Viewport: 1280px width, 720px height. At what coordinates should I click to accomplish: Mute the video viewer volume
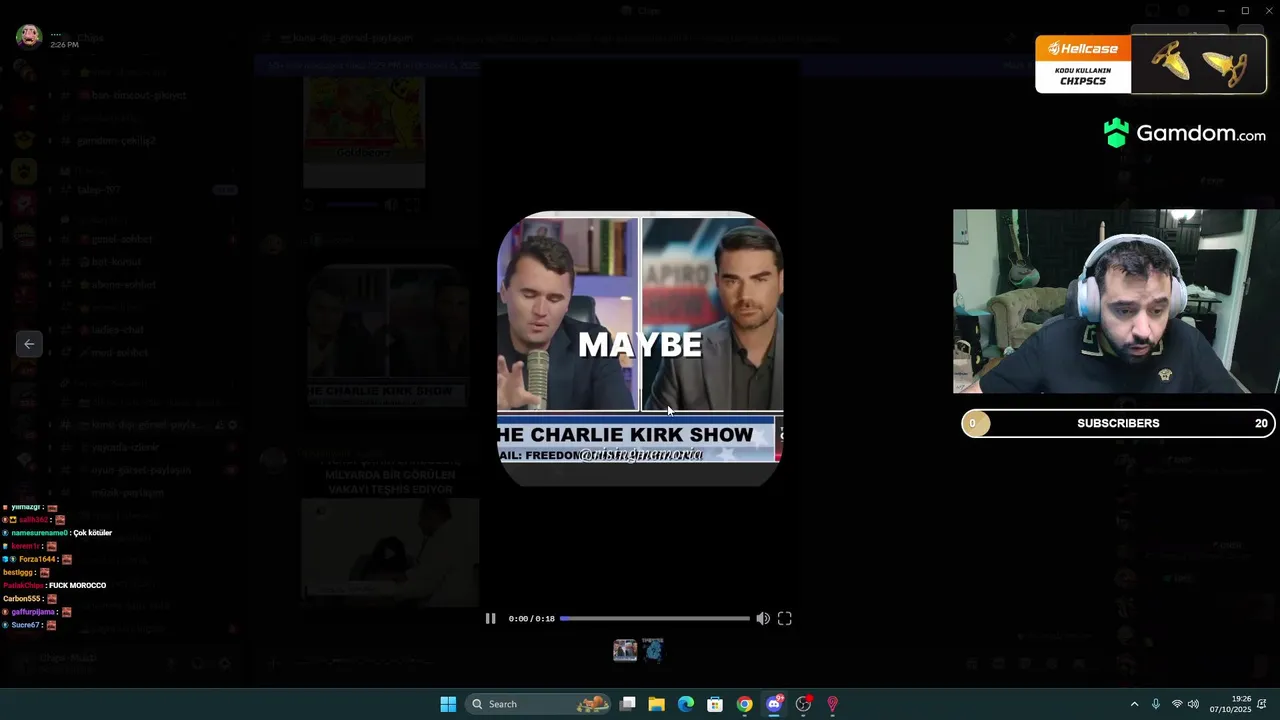763,619
